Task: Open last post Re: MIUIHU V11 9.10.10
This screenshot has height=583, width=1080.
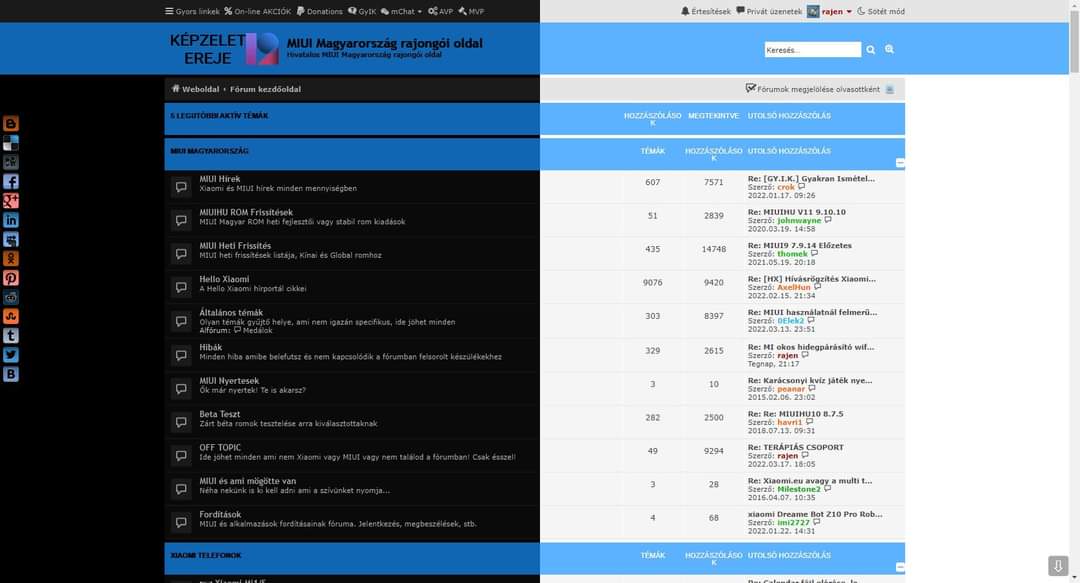Action: (x=796, y=212)
